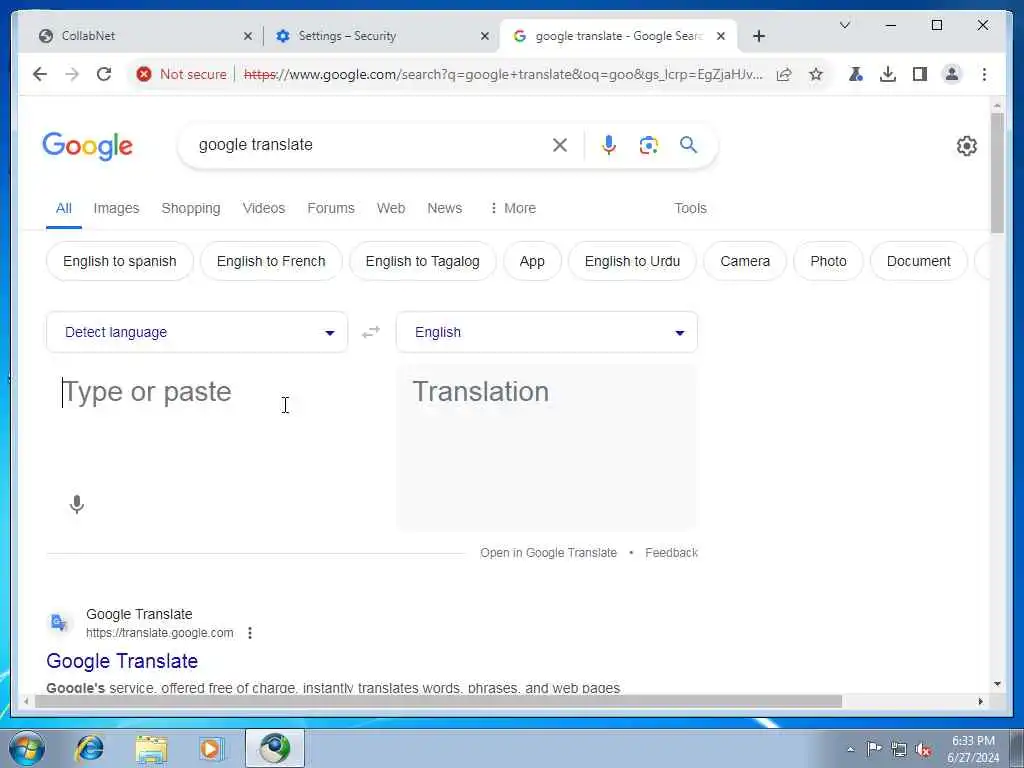Share this page via the share icon
This screenshot has width=1024, height=768.
pyautogui.click(x=784, y=74)
